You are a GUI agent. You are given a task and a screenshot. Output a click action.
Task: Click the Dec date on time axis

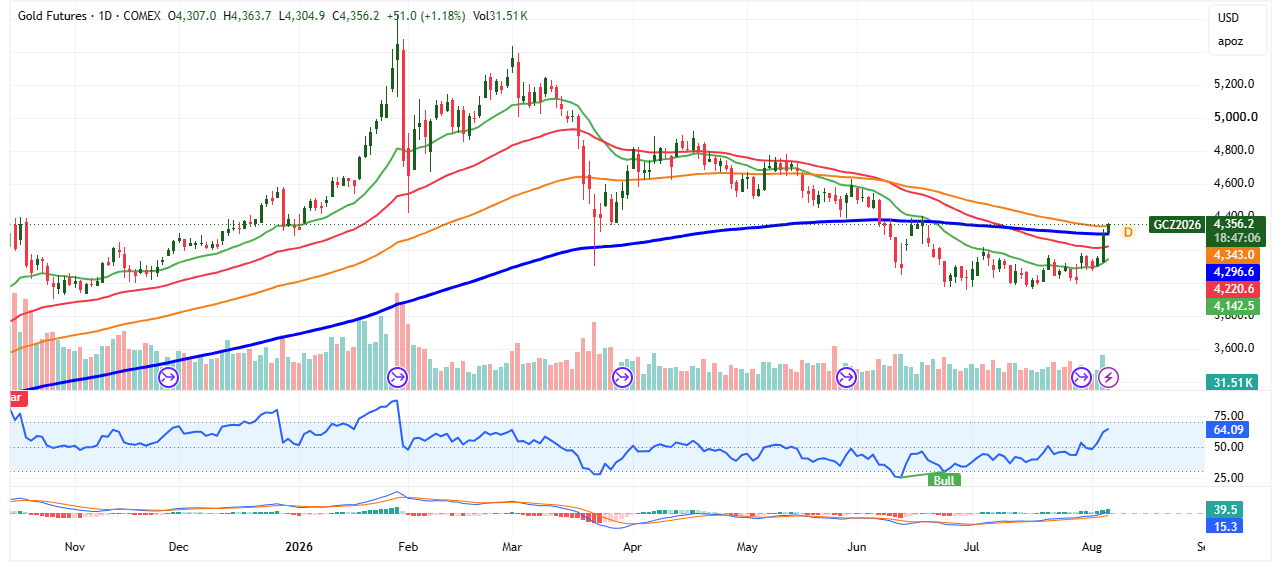click(x=179, y=547)
